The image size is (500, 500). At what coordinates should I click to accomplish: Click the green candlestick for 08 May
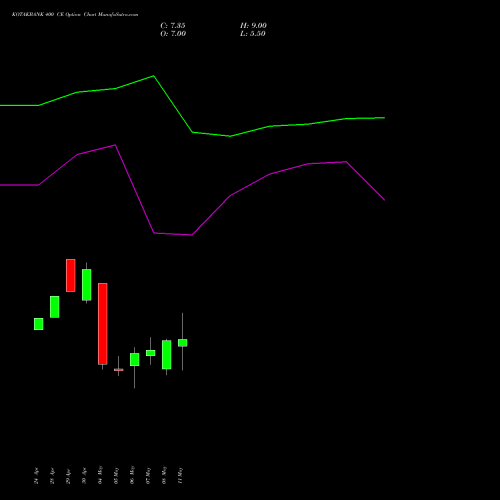167,355
